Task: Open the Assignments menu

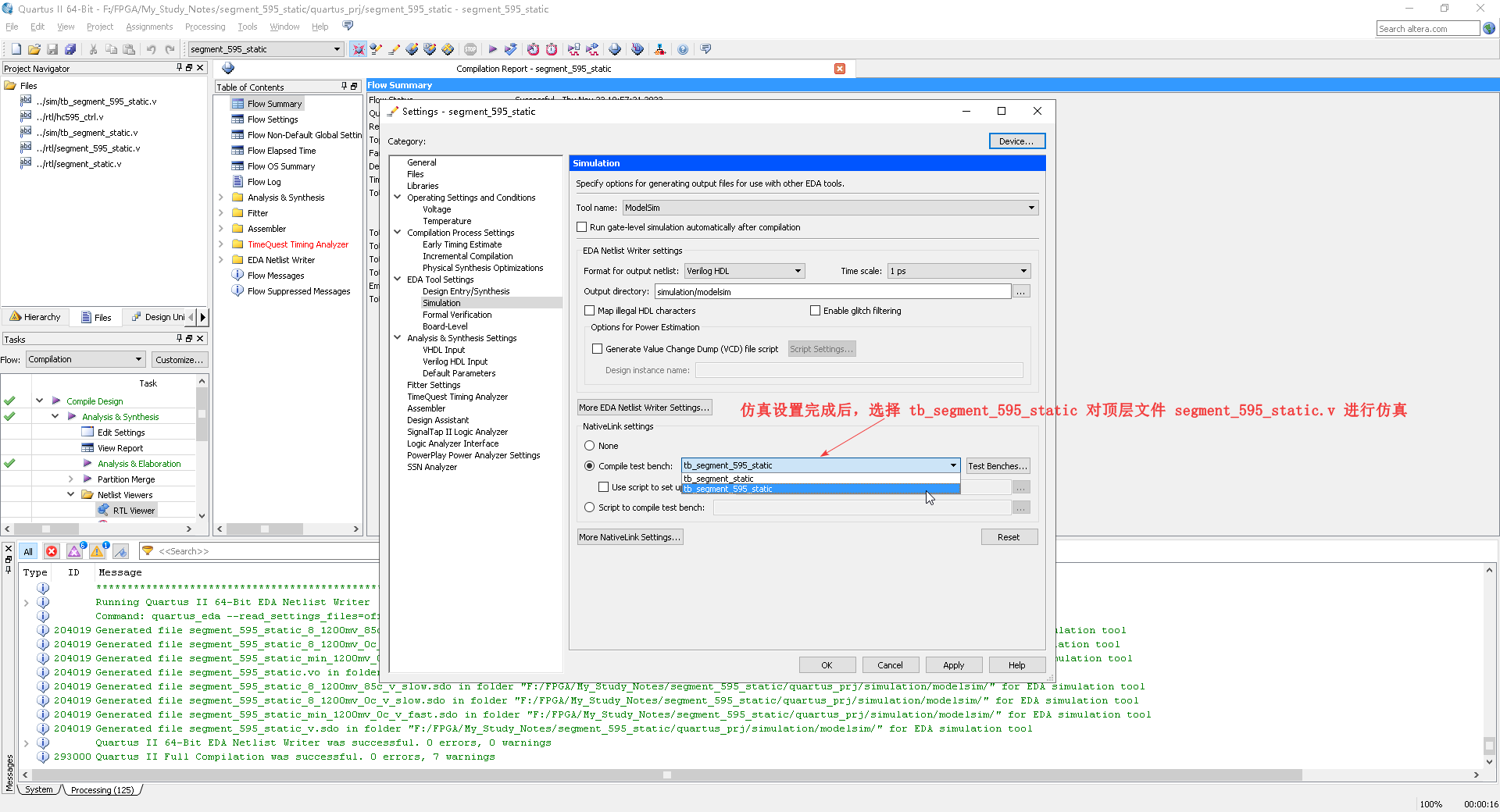Action: [149, 27]
